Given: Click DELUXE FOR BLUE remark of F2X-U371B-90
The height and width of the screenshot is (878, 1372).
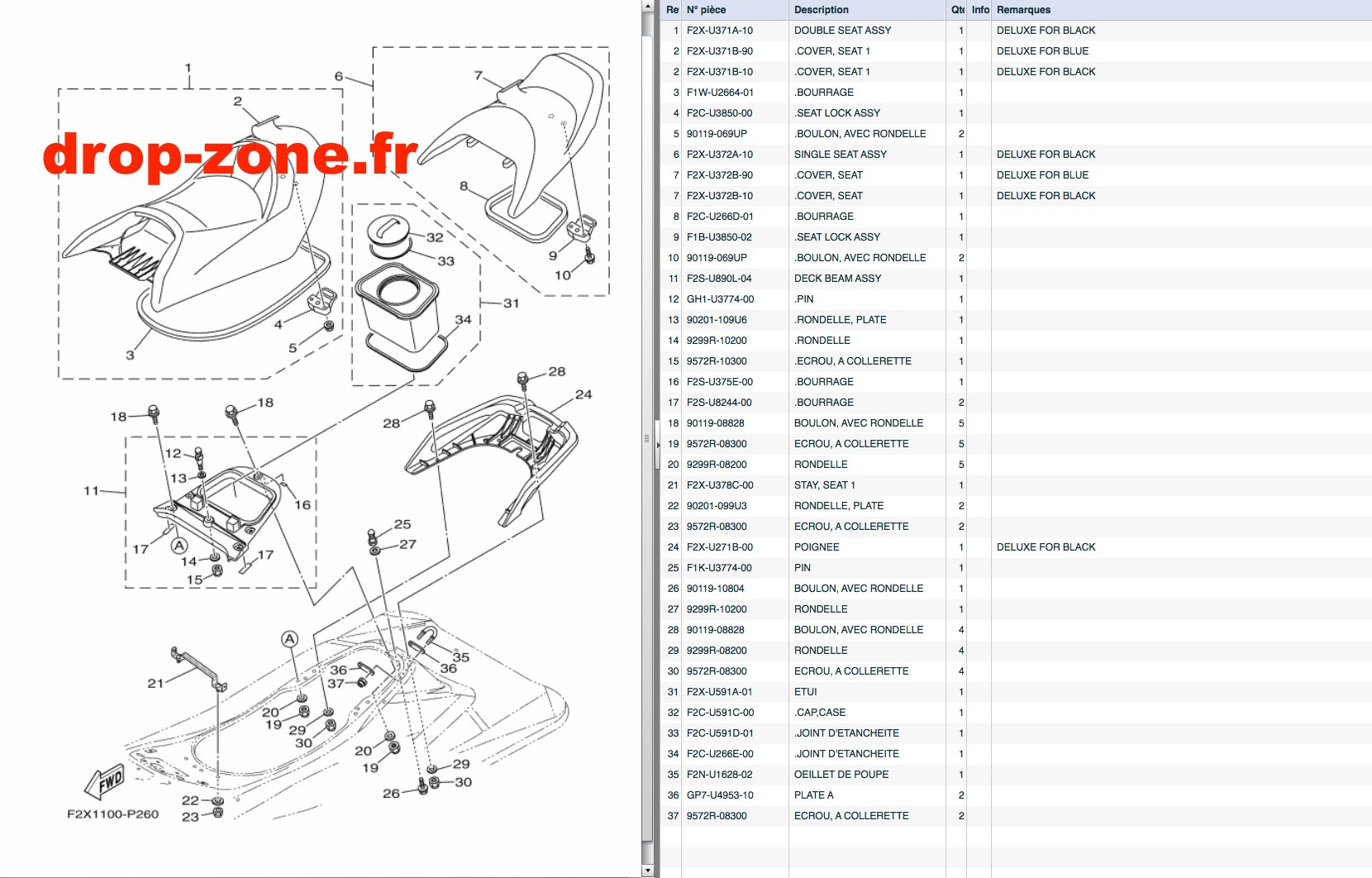Looking at the screenshot, I should click(1042, 51).
